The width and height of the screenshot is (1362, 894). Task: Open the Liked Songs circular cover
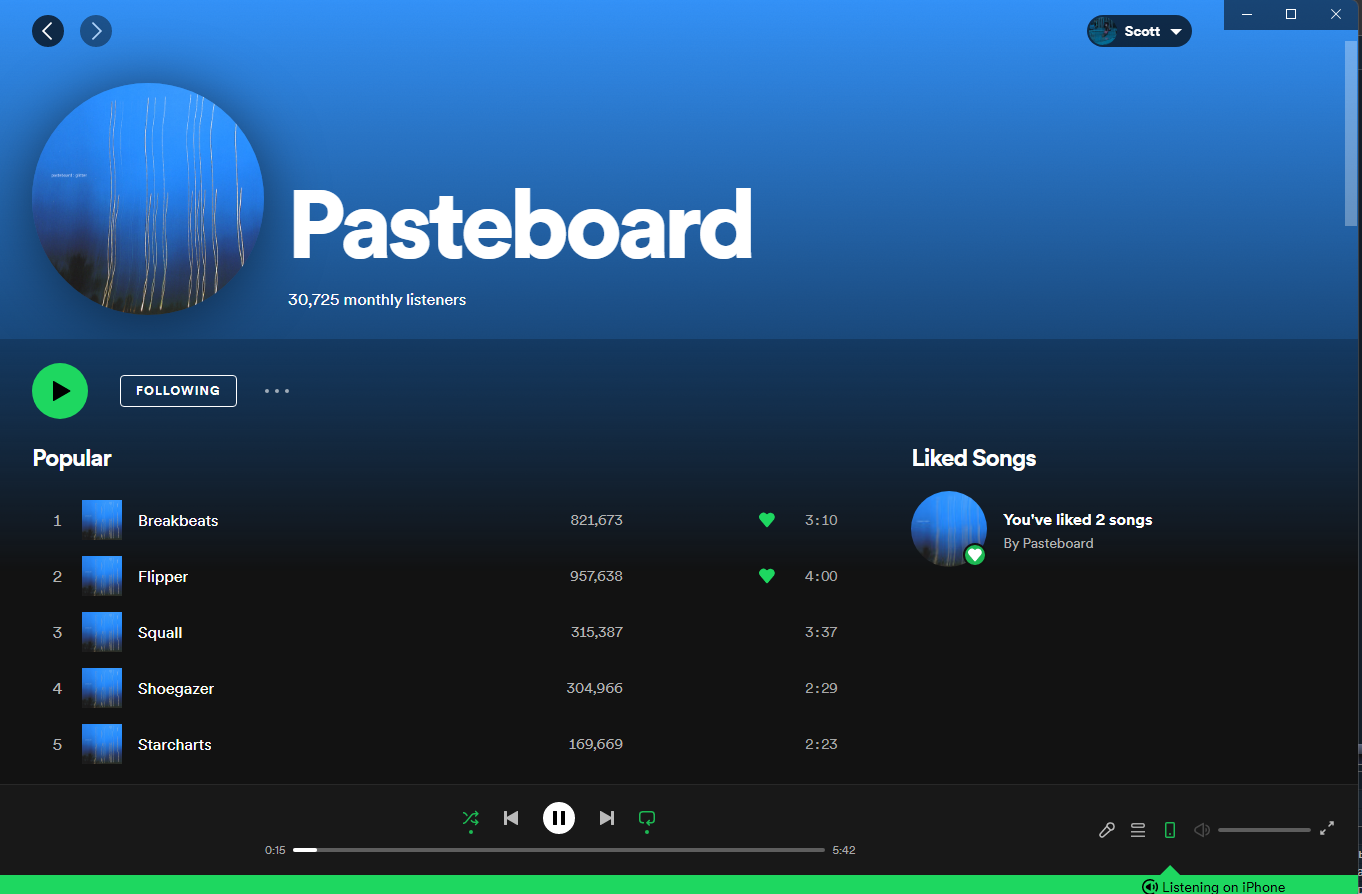pos(949,529)
